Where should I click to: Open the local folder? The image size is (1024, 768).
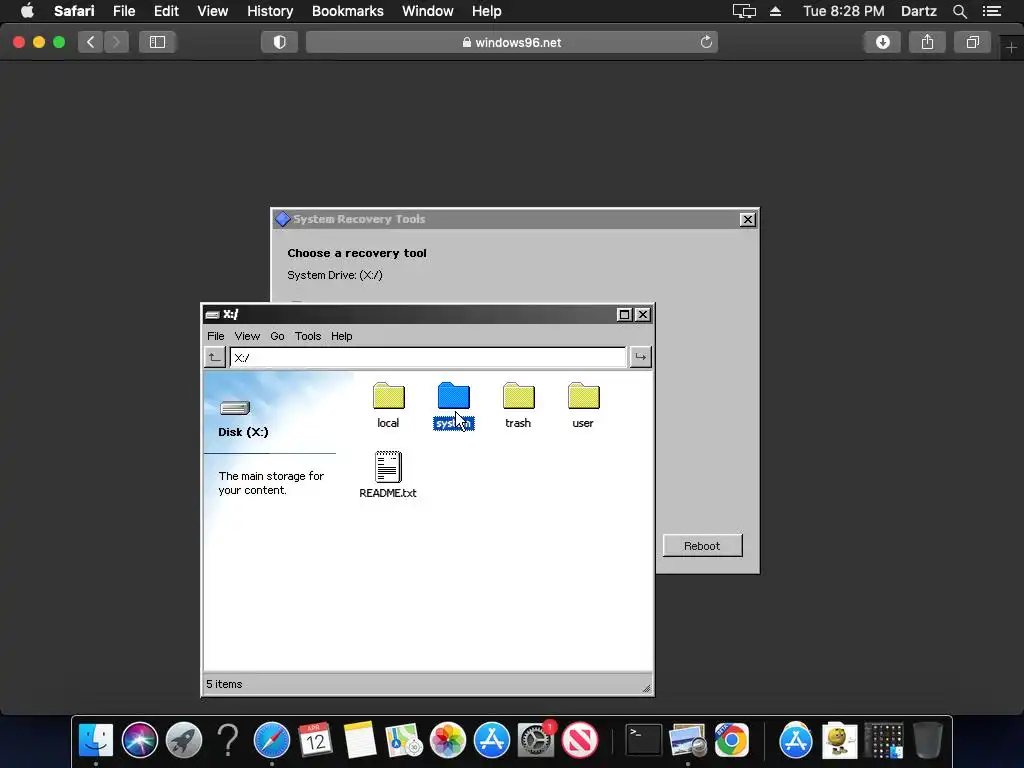389,405
